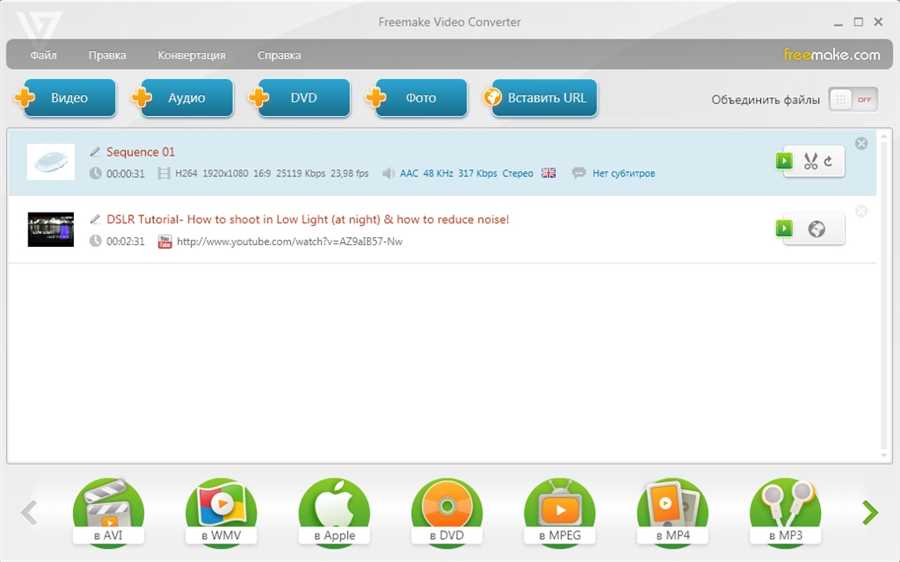Viewport: 900px width, 562px height.
Task: Pick the MPEG output format icon
Action: click(560, 513)
